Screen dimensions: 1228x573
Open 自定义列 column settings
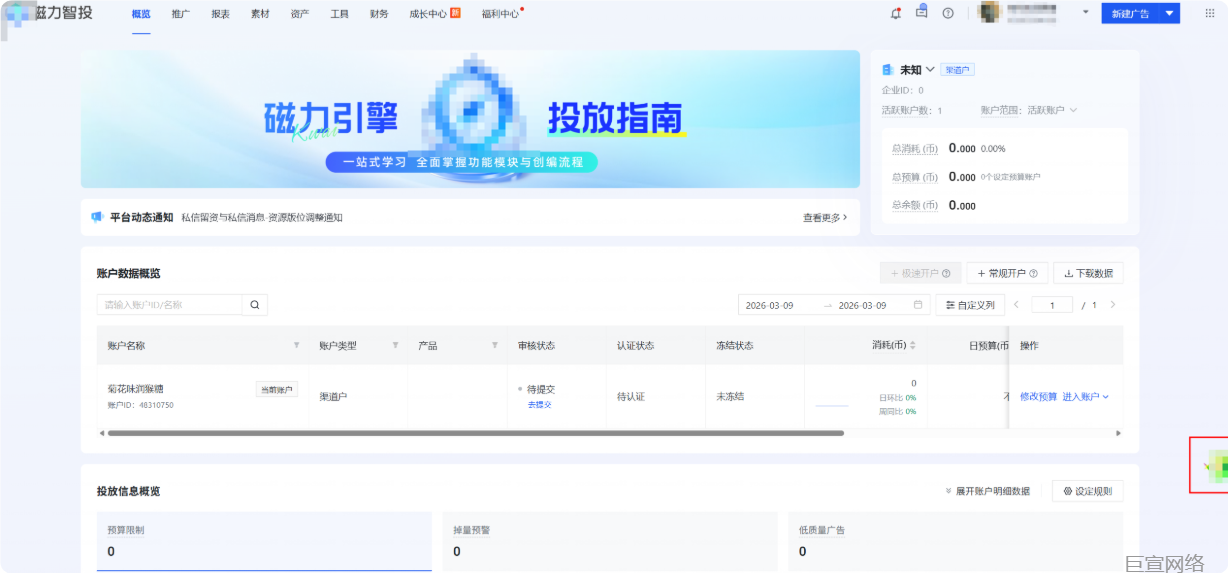click(970, 305)
